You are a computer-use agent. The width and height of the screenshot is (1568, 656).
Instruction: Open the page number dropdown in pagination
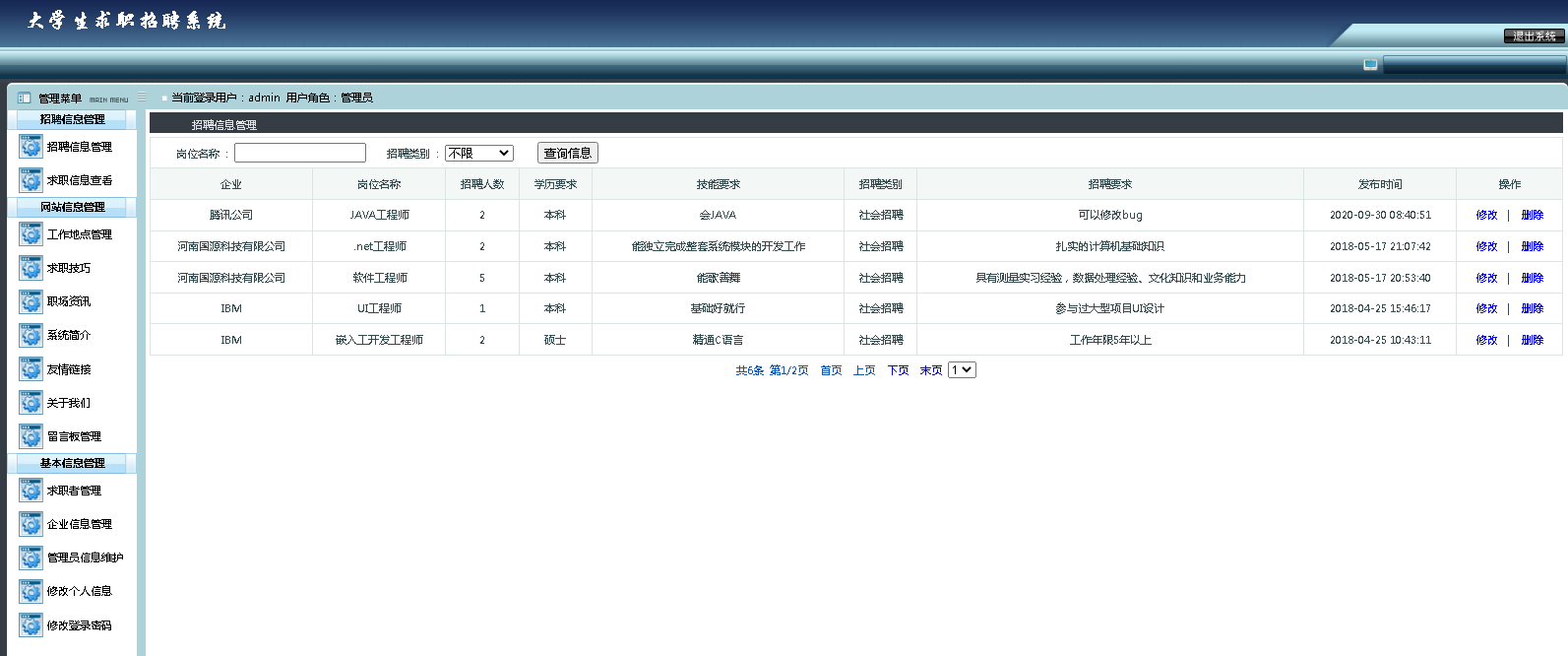[962, 370]
